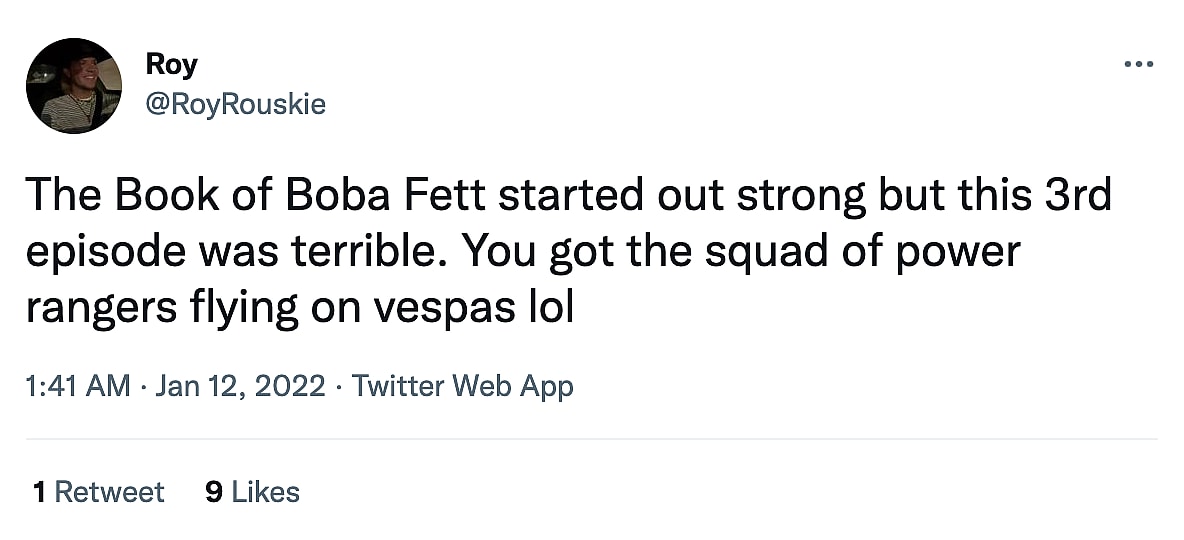Screen dimensions: 1184x540
Task: Open the "Twitter Web App" source link
Action: coord(463,386)
